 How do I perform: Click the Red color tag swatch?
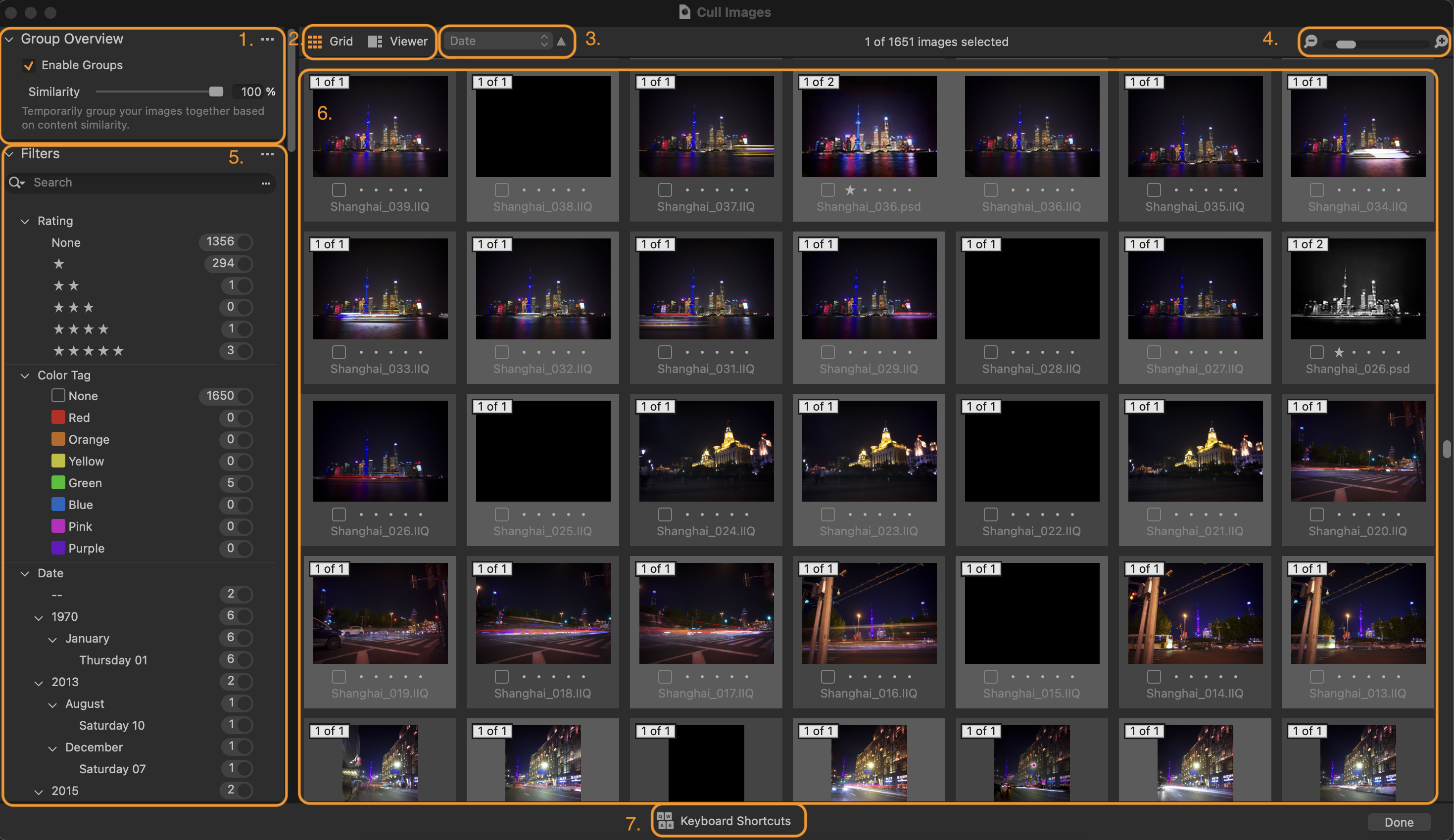click(x=58, y=417)
